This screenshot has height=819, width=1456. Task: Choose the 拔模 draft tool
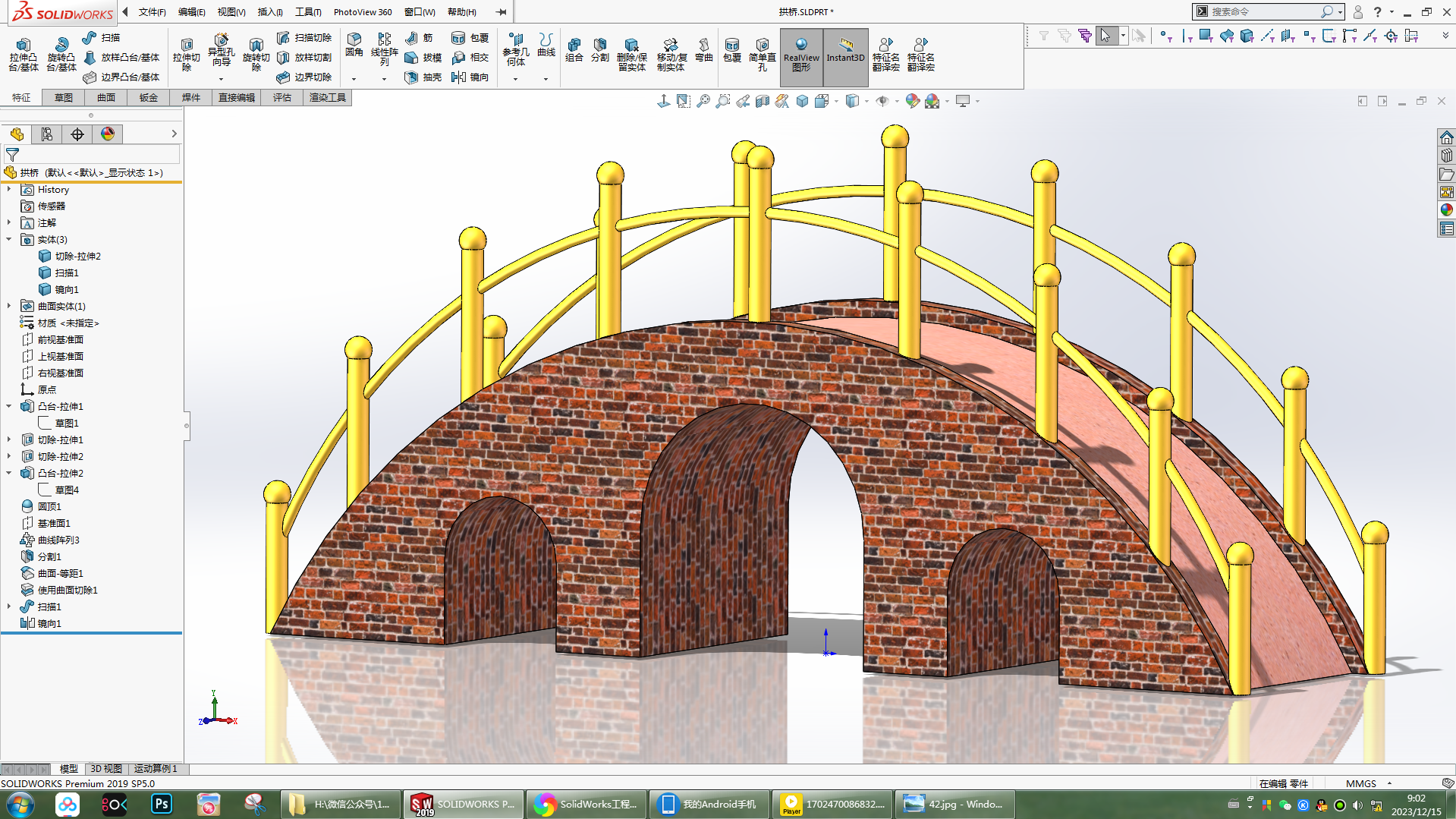[423, 58]
